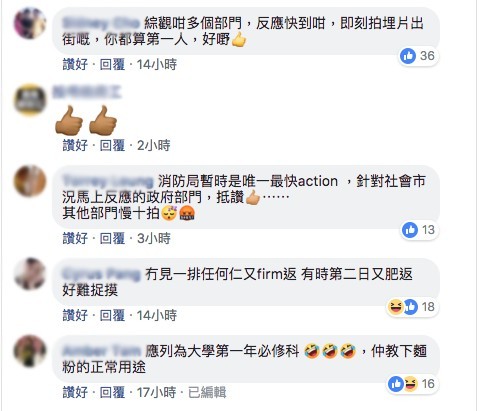Click 讚好 under the 麵粉的正常用途 comment
Image resolution: width=485 pixels, height=411 pixels.
click(x=75, y=392)
